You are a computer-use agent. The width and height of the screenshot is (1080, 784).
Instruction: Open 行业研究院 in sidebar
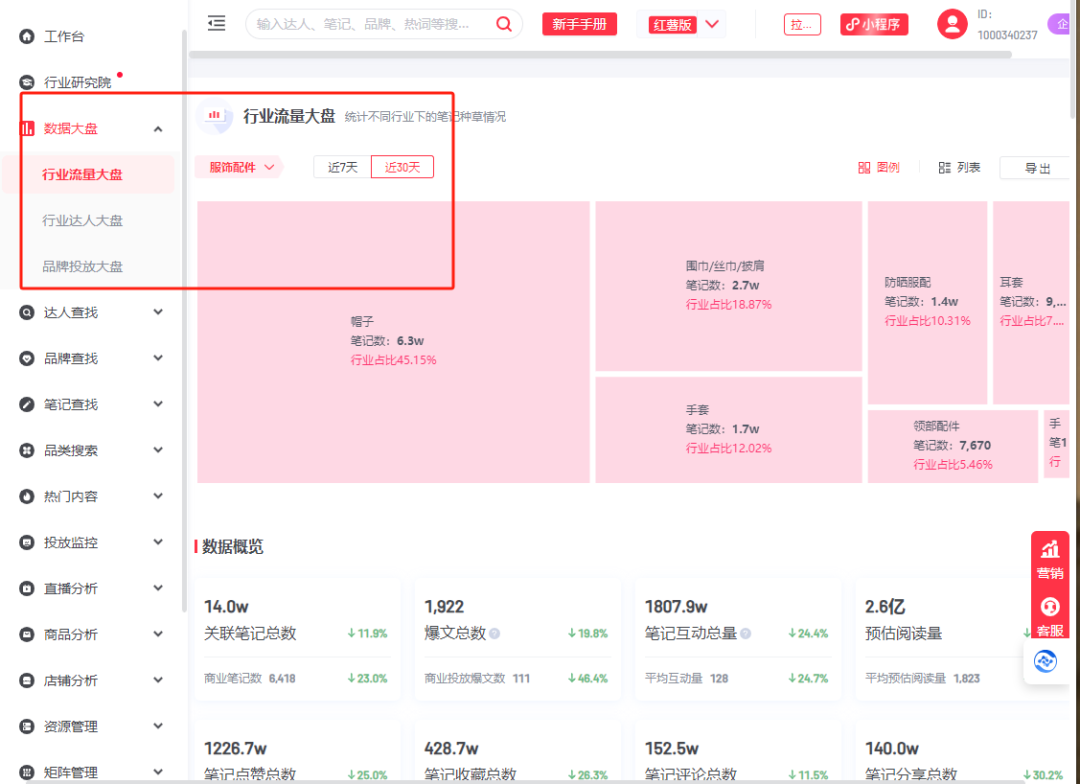[77, 83]
